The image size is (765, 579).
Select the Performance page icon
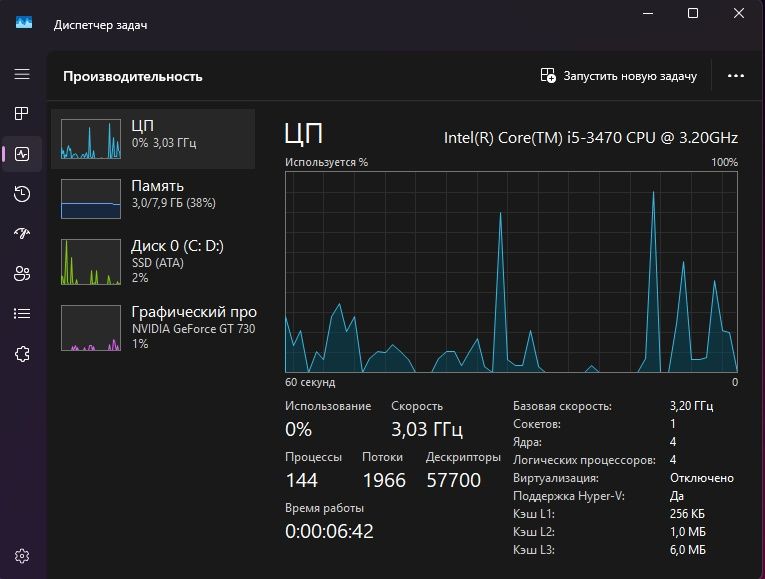point(22,154)
